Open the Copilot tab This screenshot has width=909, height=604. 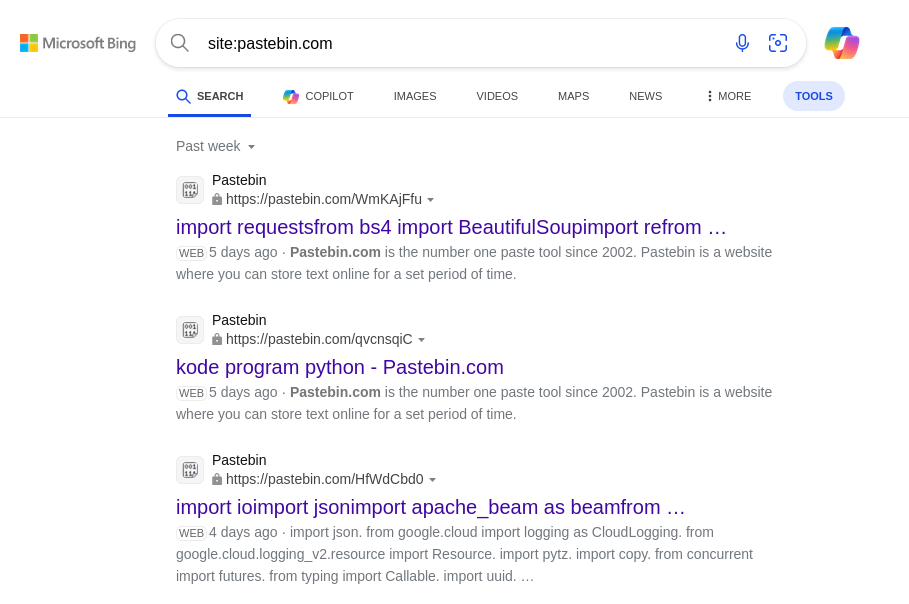(x=318, y=96)
